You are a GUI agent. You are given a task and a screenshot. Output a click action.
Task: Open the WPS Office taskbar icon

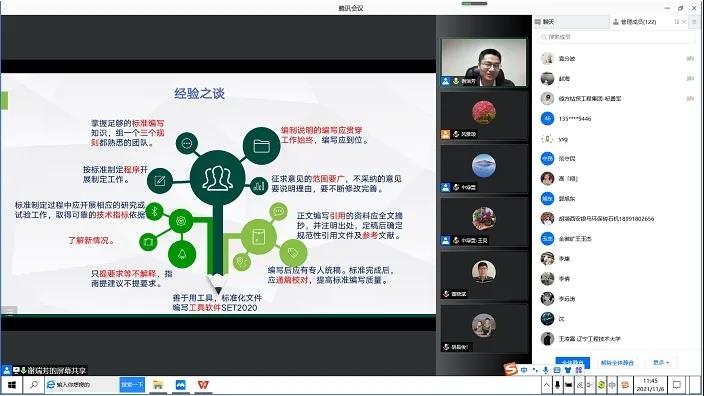203,385
